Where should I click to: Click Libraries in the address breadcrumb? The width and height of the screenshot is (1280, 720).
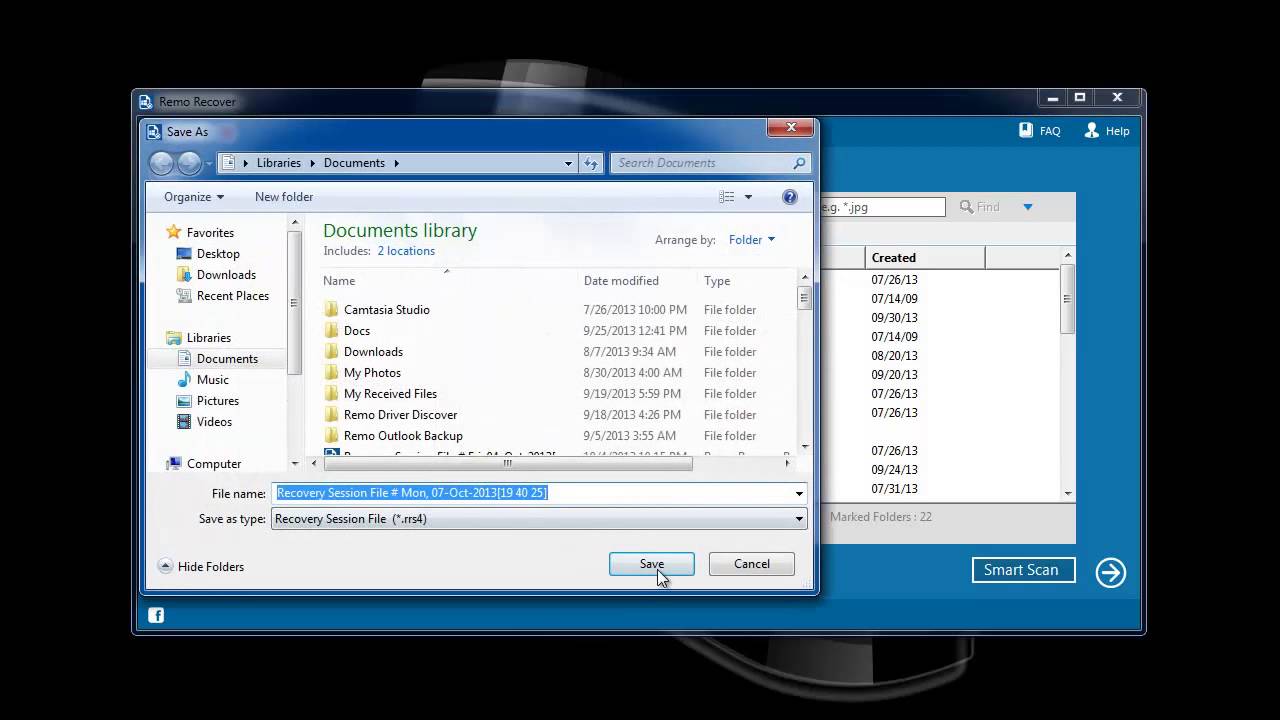278,163
